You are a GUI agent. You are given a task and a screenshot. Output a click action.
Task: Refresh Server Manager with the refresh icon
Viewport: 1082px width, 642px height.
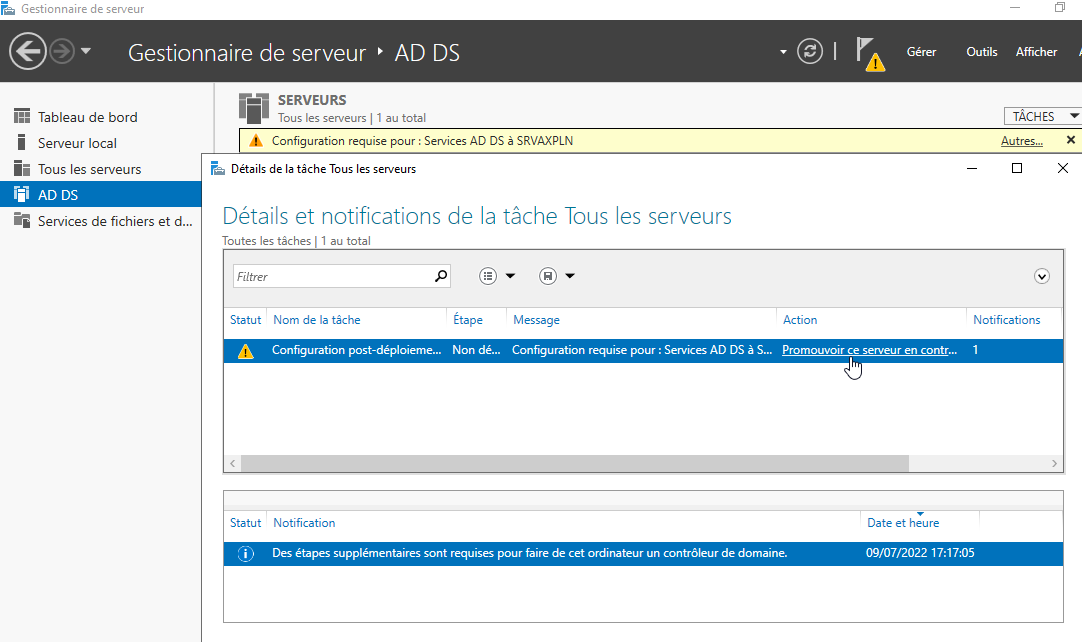pos(809,51)
